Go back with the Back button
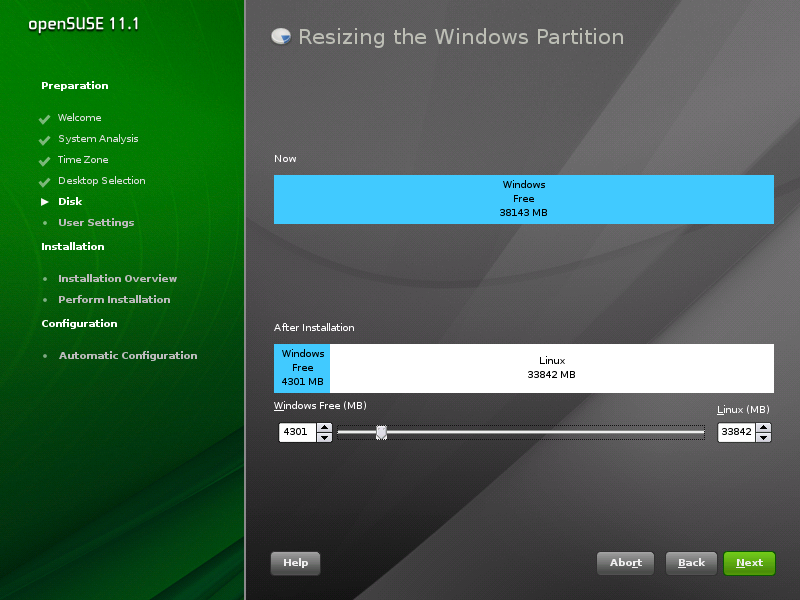800x600 pixels. [691, 563]
